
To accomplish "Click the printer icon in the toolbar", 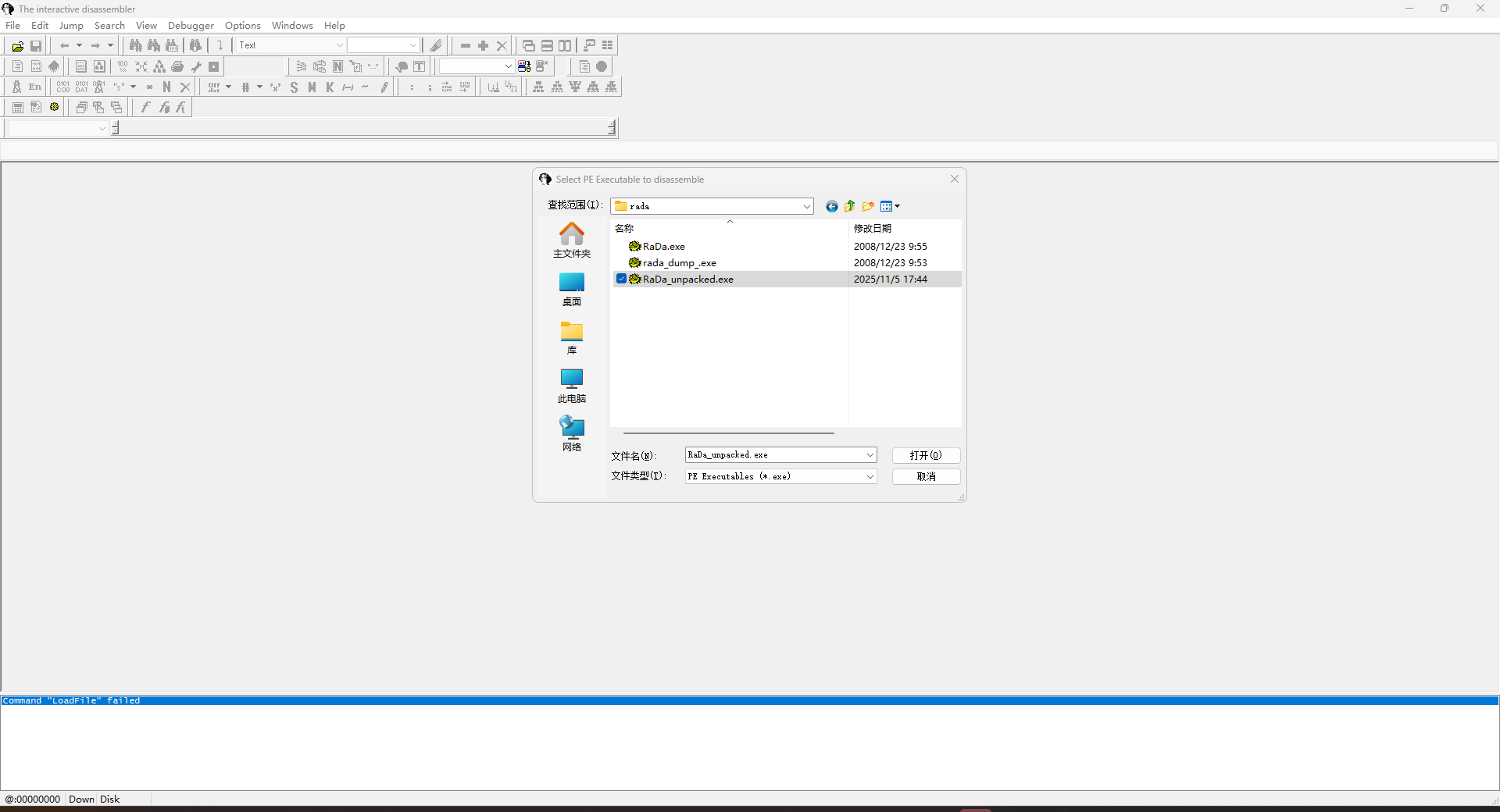I will [177, 67].
